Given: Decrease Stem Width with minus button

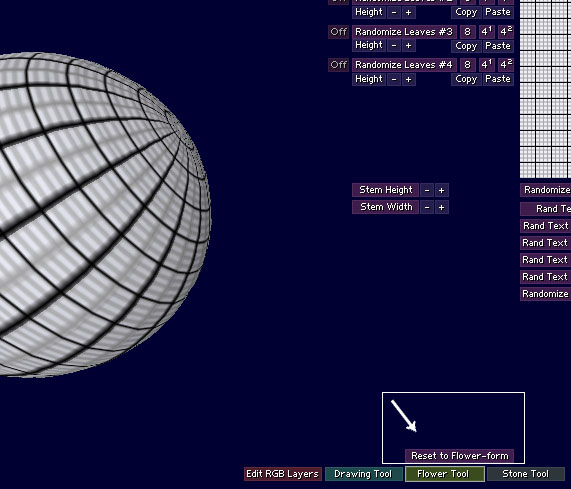Looking at the screenshot, I should click(x=427, y=207).
